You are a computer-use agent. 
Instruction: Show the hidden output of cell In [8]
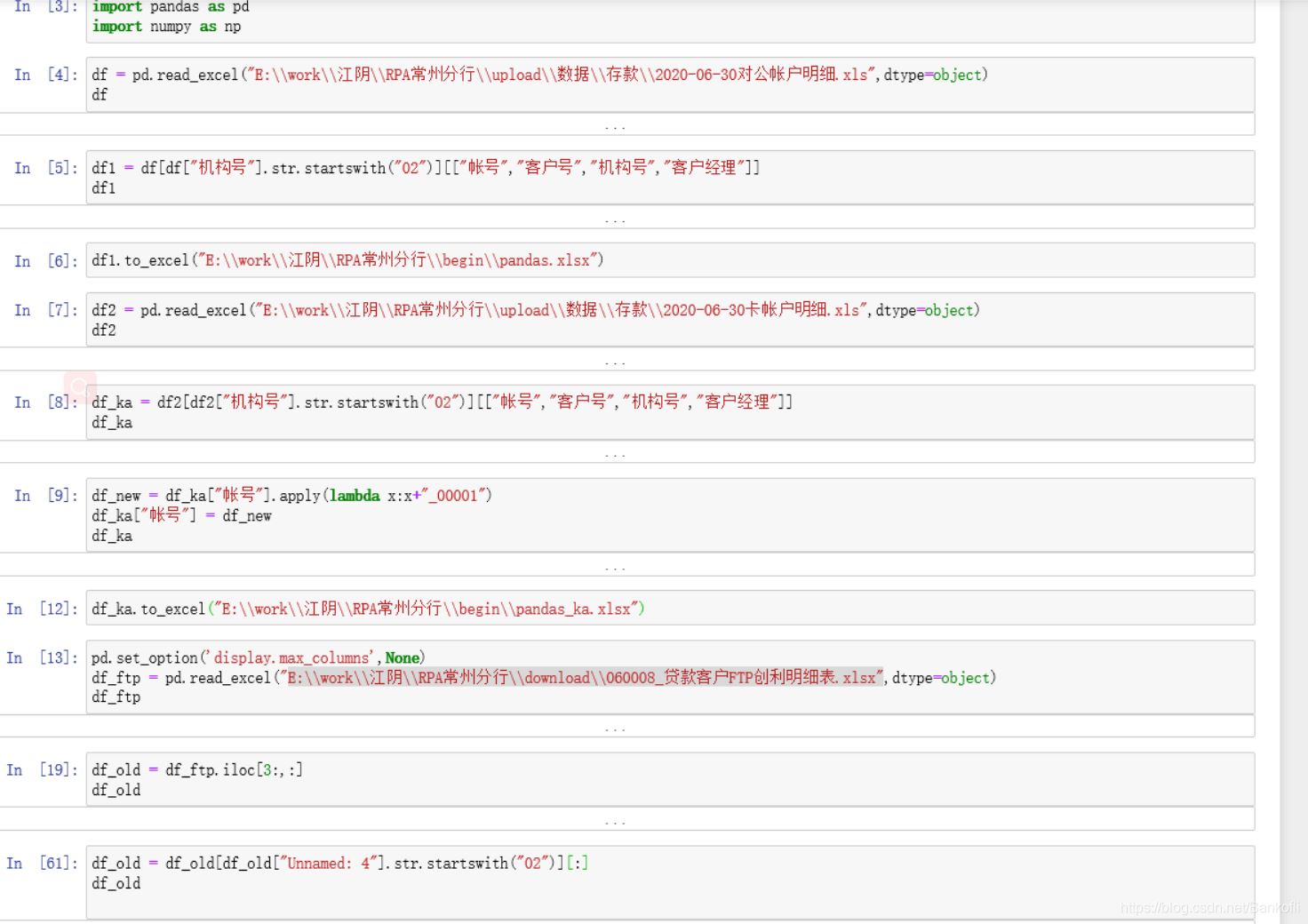615,452
